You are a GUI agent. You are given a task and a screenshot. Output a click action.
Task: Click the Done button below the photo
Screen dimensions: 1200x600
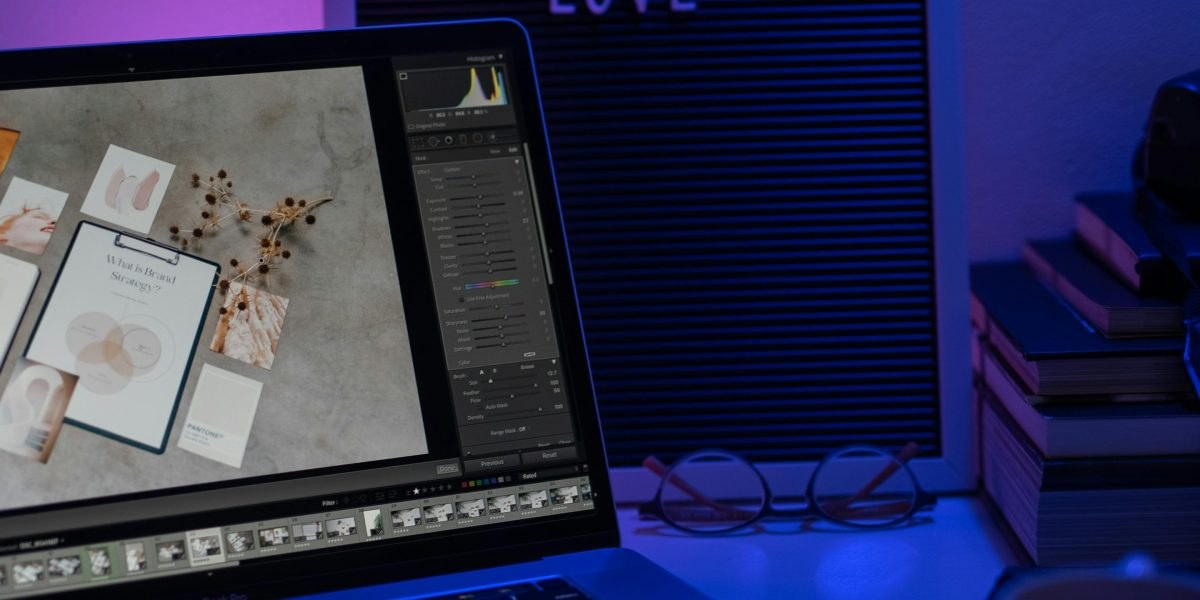pos(447,468)
